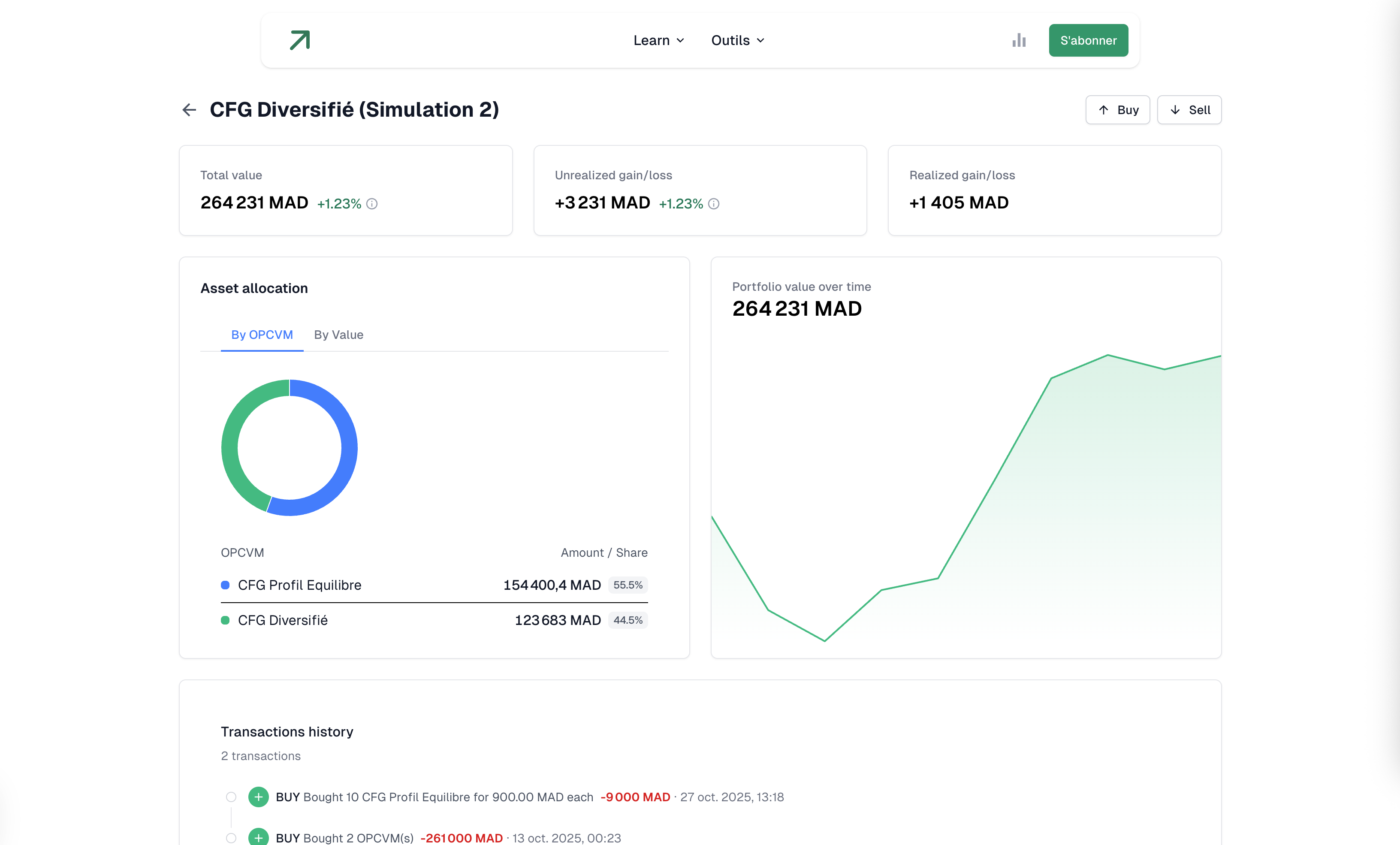Click CFG Diversifié row in allocation list
The width and height of the screenshot is (1400, 845).
point(434,620)
